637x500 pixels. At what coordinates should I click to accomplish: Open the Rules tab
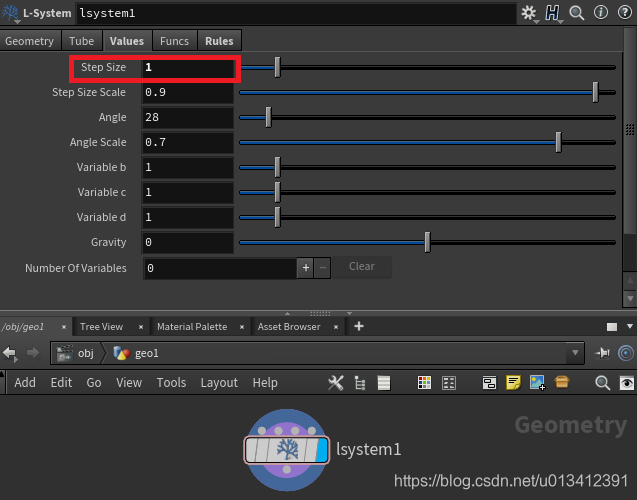219,41
